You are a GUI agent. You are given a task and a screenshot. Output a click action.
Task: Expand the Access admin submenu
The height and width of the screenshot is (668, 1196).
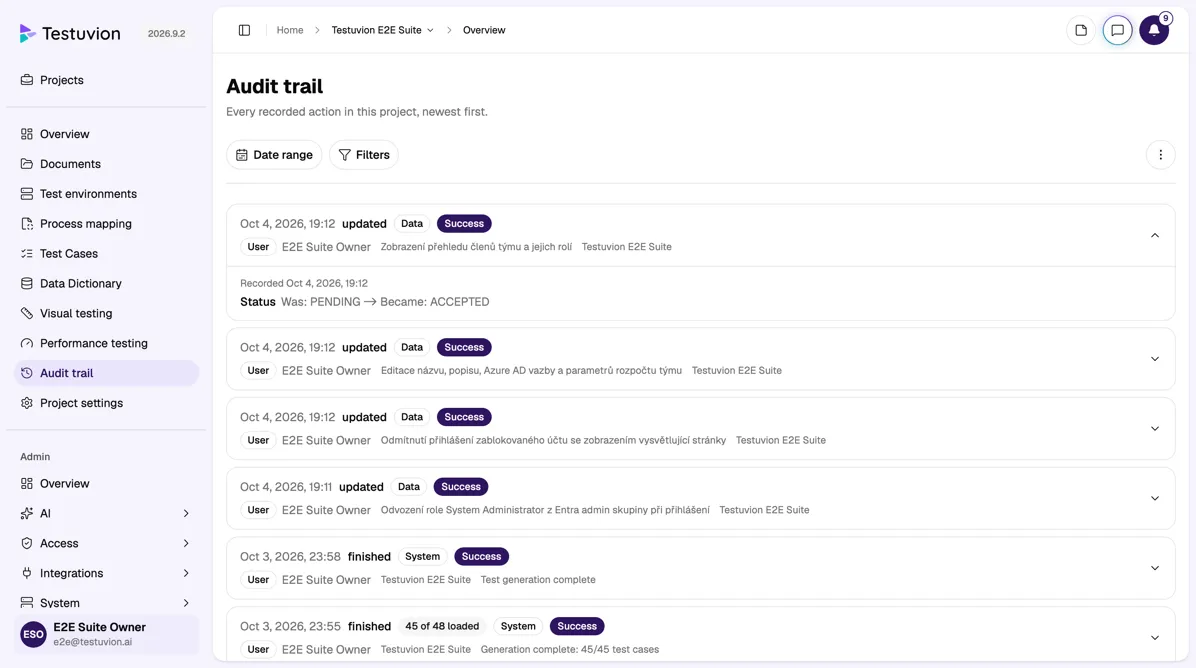(x=107, y=543)
